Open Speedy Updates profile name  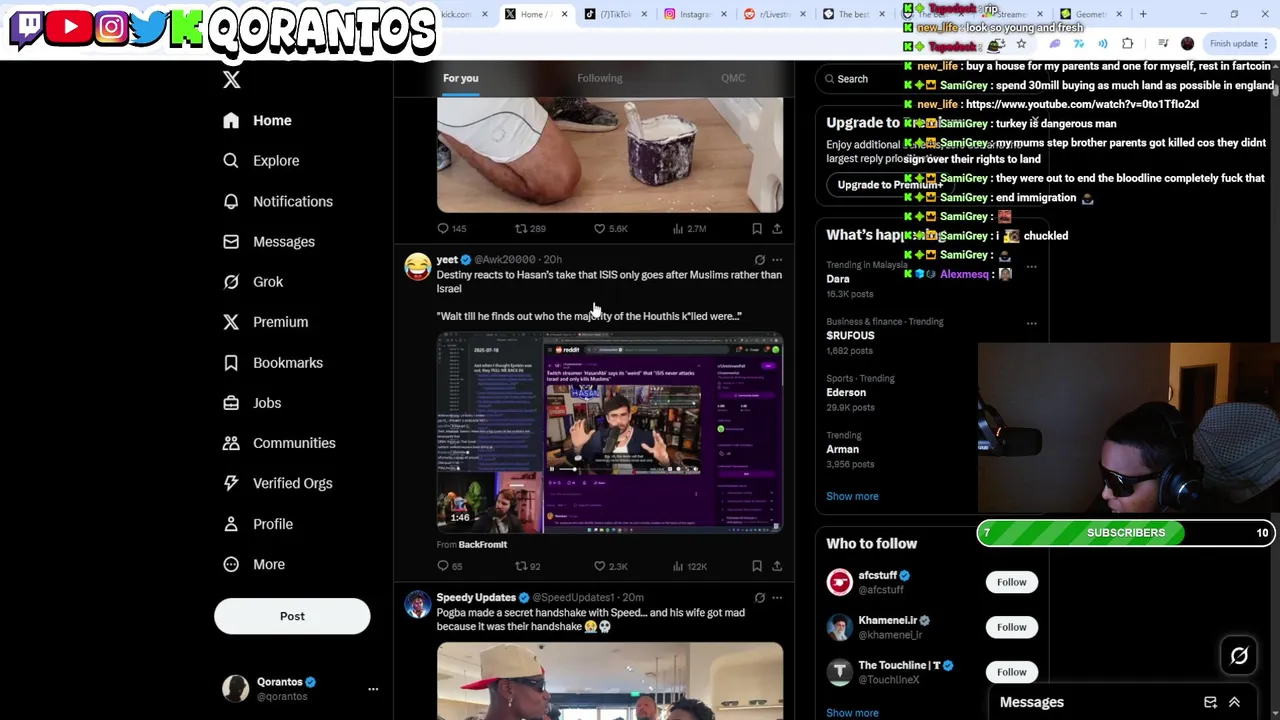point(476,598)
